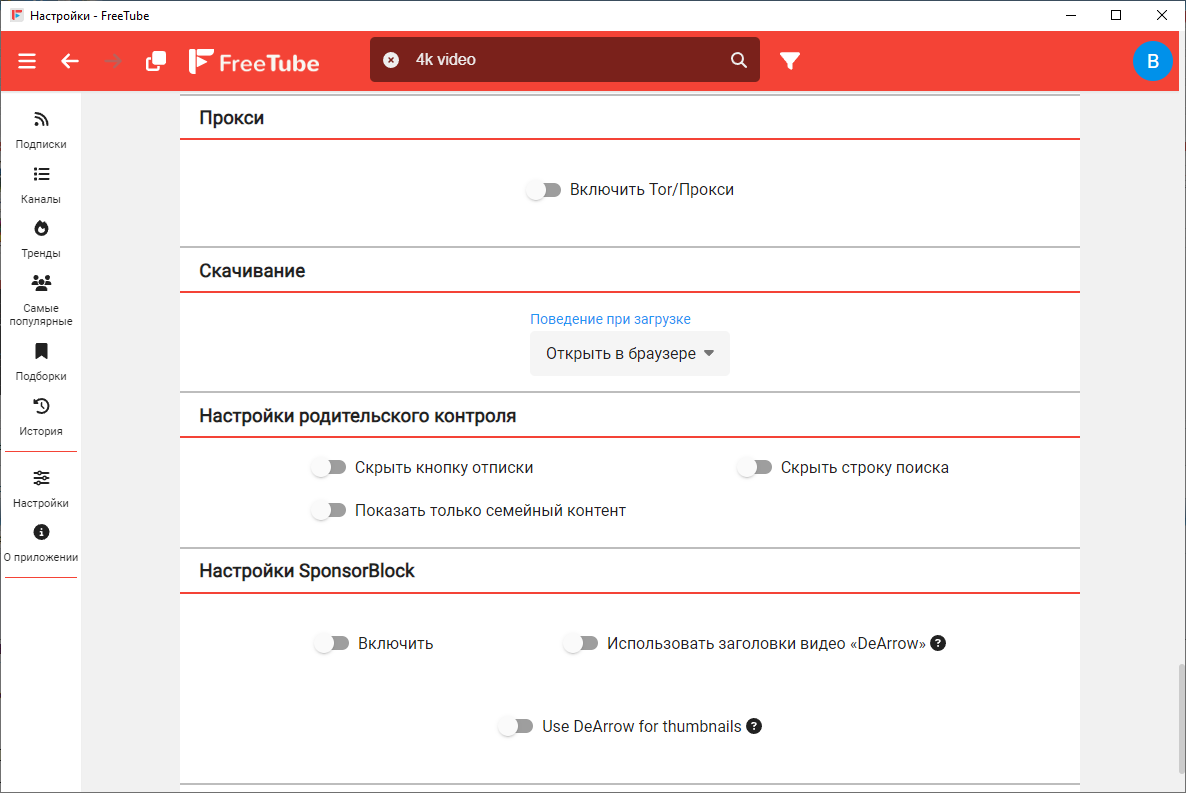Image resolution: width=1186 pixels, height=793 pixels.
Task: Click the back arrow icon
Action: pos(70,61)
